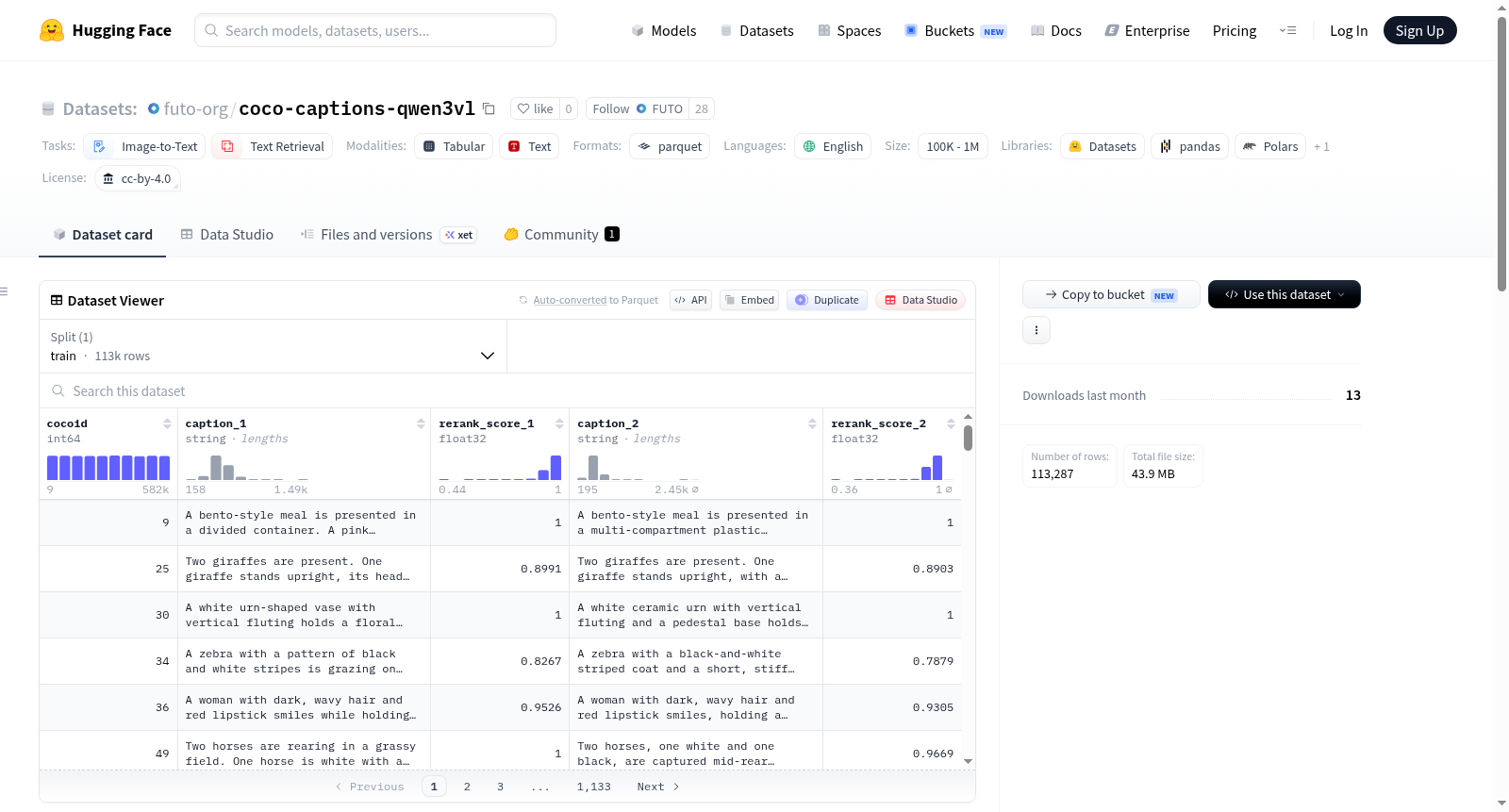Image resolution: width=1509 pixels, height=812 pixels.
Task: Open Docs in the navigation bar
Action: [x=1055, y=30]
